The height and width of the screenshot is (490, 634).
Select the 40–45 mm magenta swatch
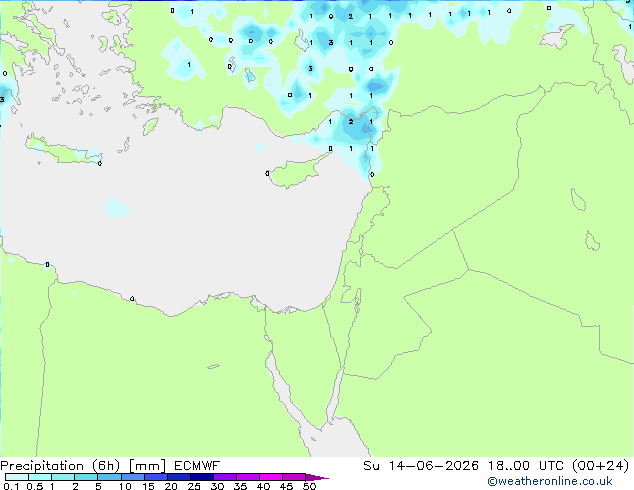point(271,477)
